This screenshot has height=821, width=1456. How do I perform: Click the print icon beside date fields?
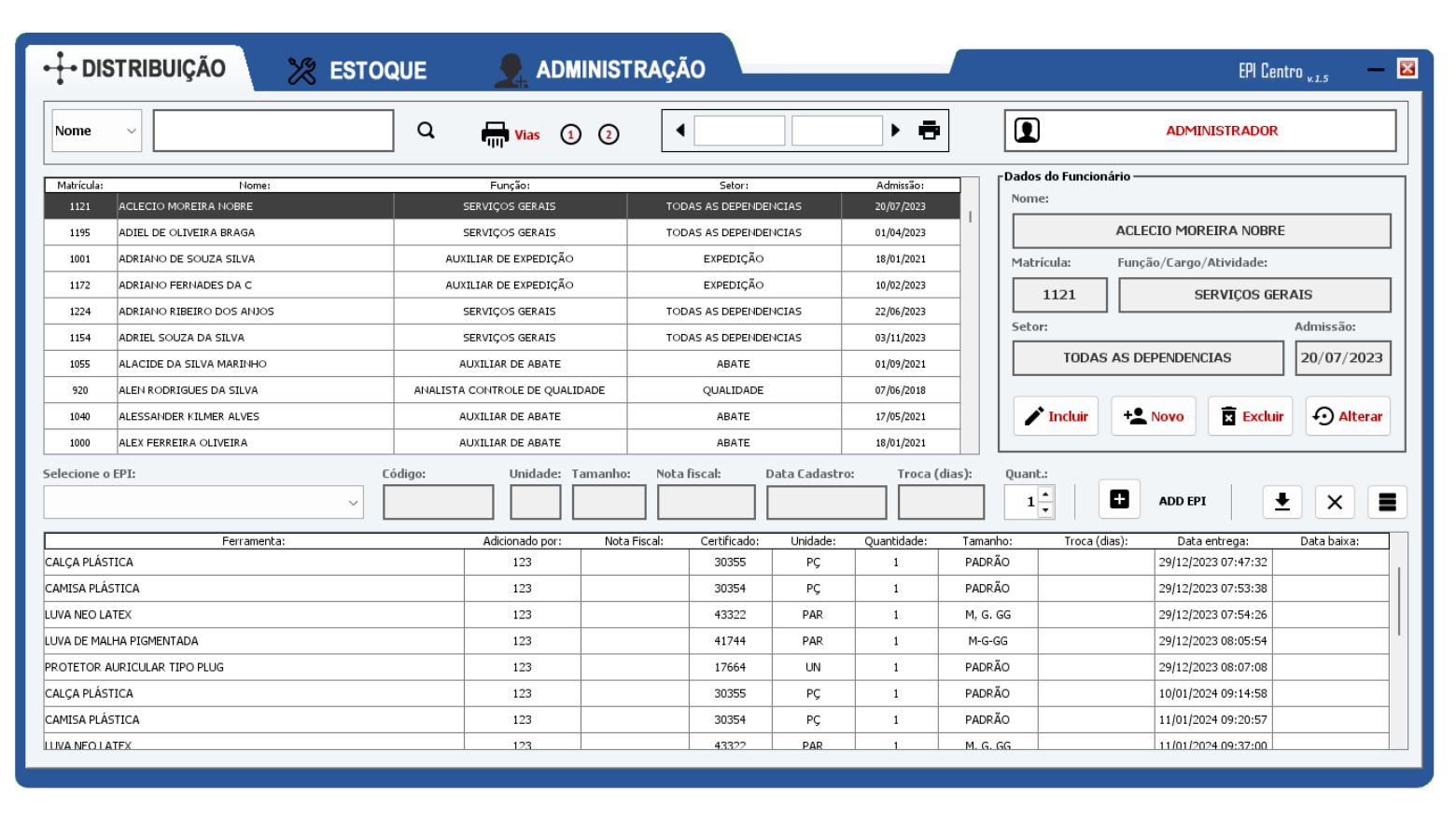pos(929,131)
